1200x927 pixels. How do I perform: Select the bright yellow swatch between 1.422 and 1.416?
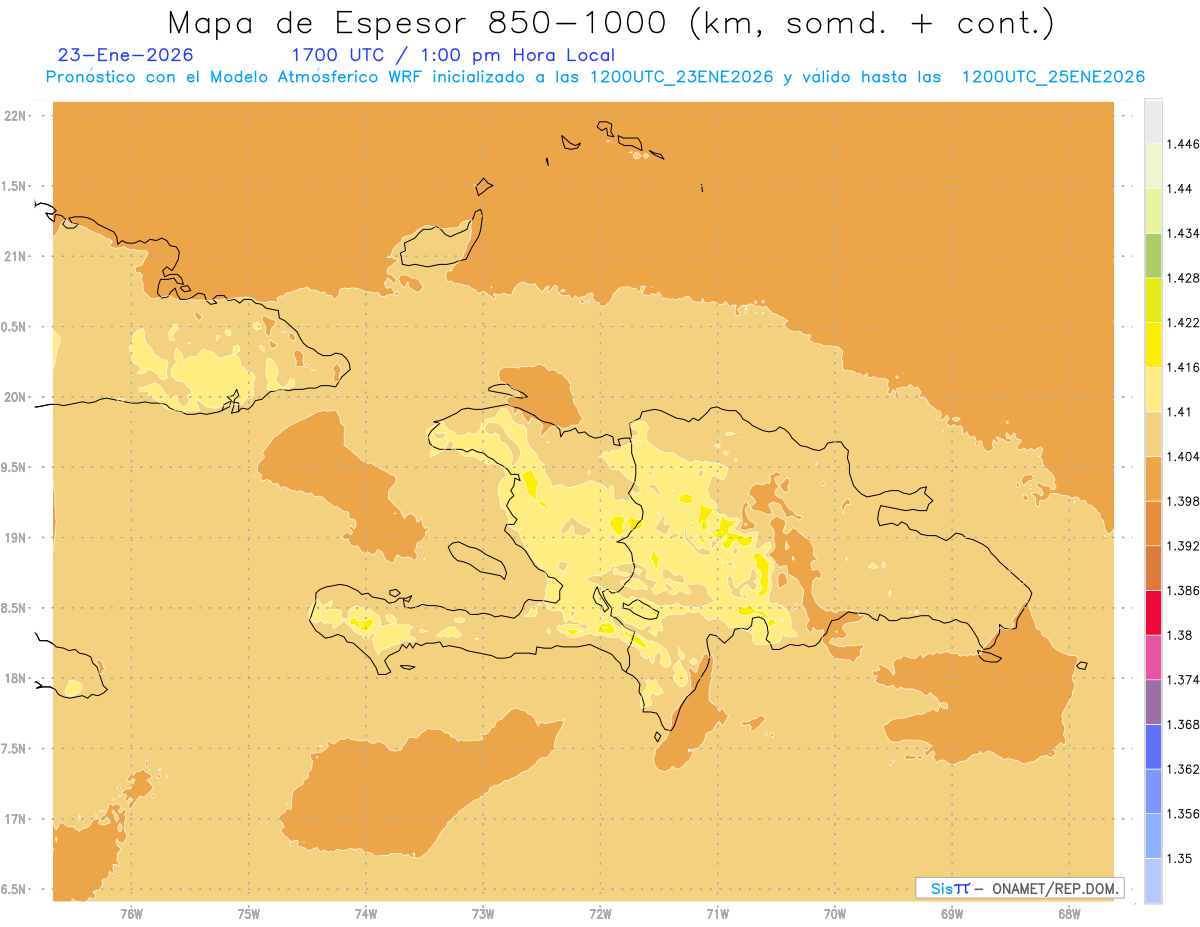pos(1153,344)
